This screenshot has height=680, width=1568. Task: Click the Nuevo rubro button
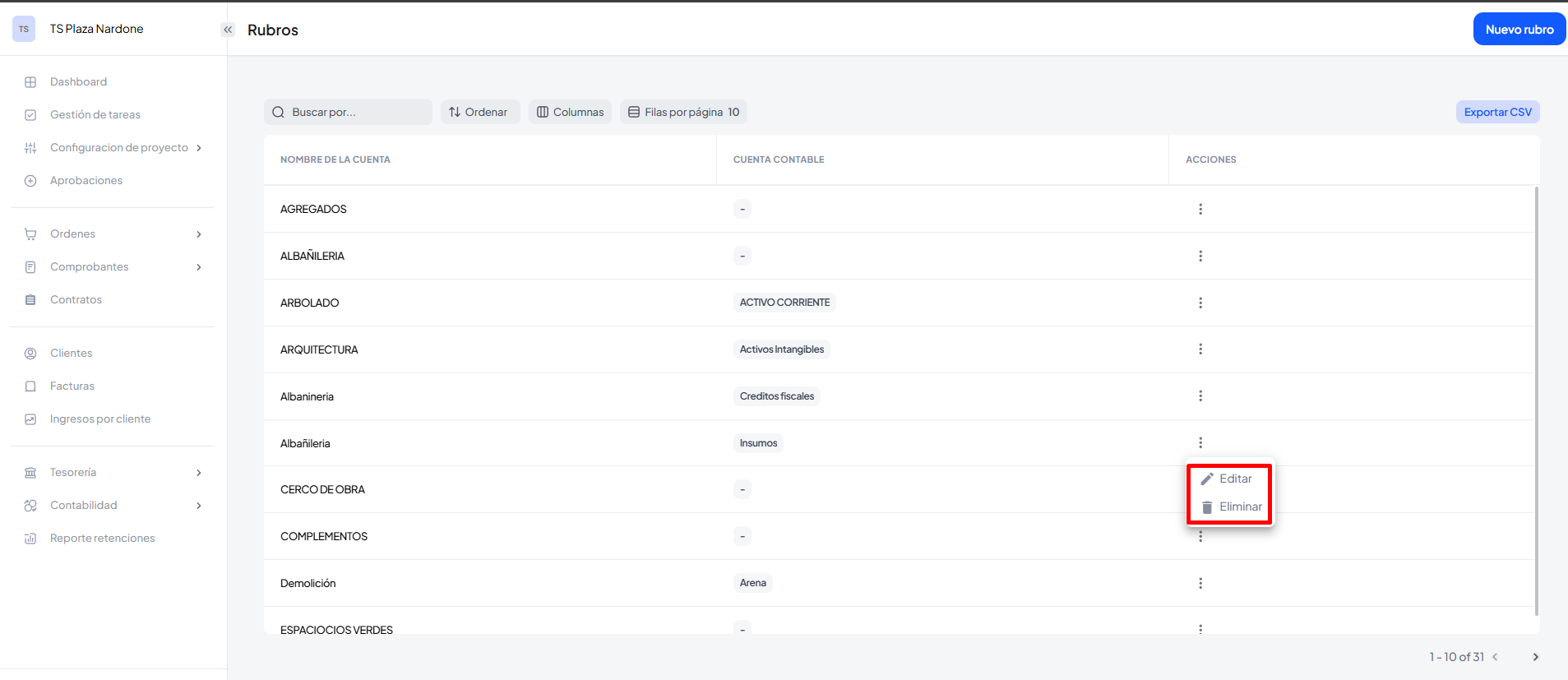click(1519, 30)
